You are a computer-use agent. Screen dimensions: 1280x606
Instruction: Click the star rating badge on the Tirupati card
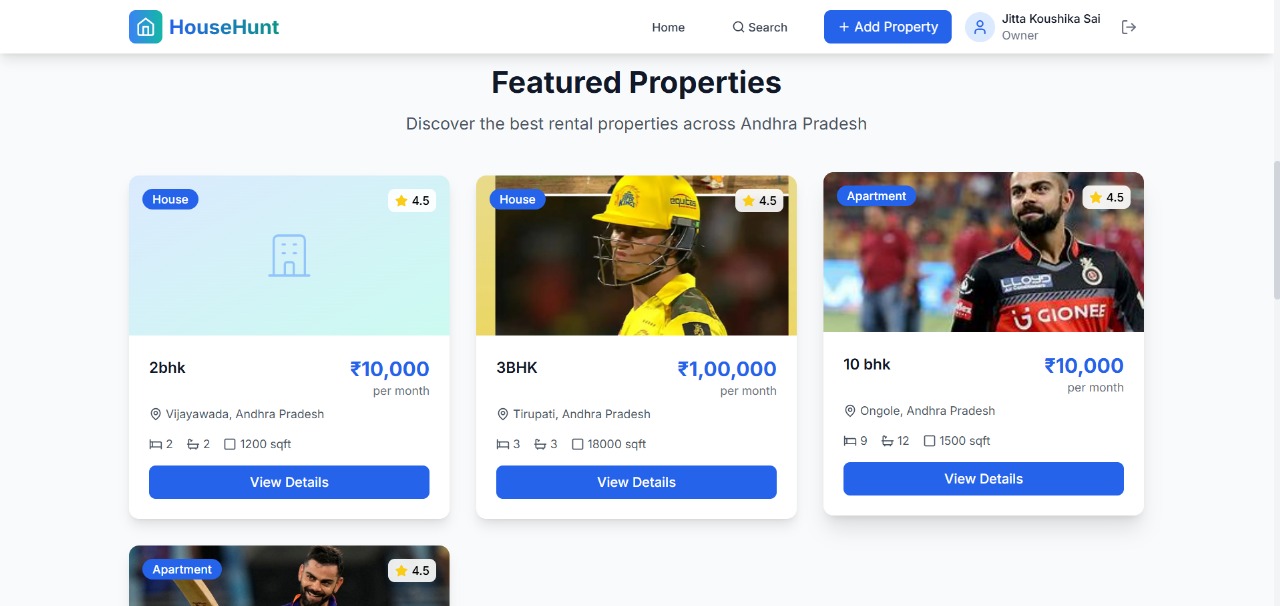tap(759, 201)
